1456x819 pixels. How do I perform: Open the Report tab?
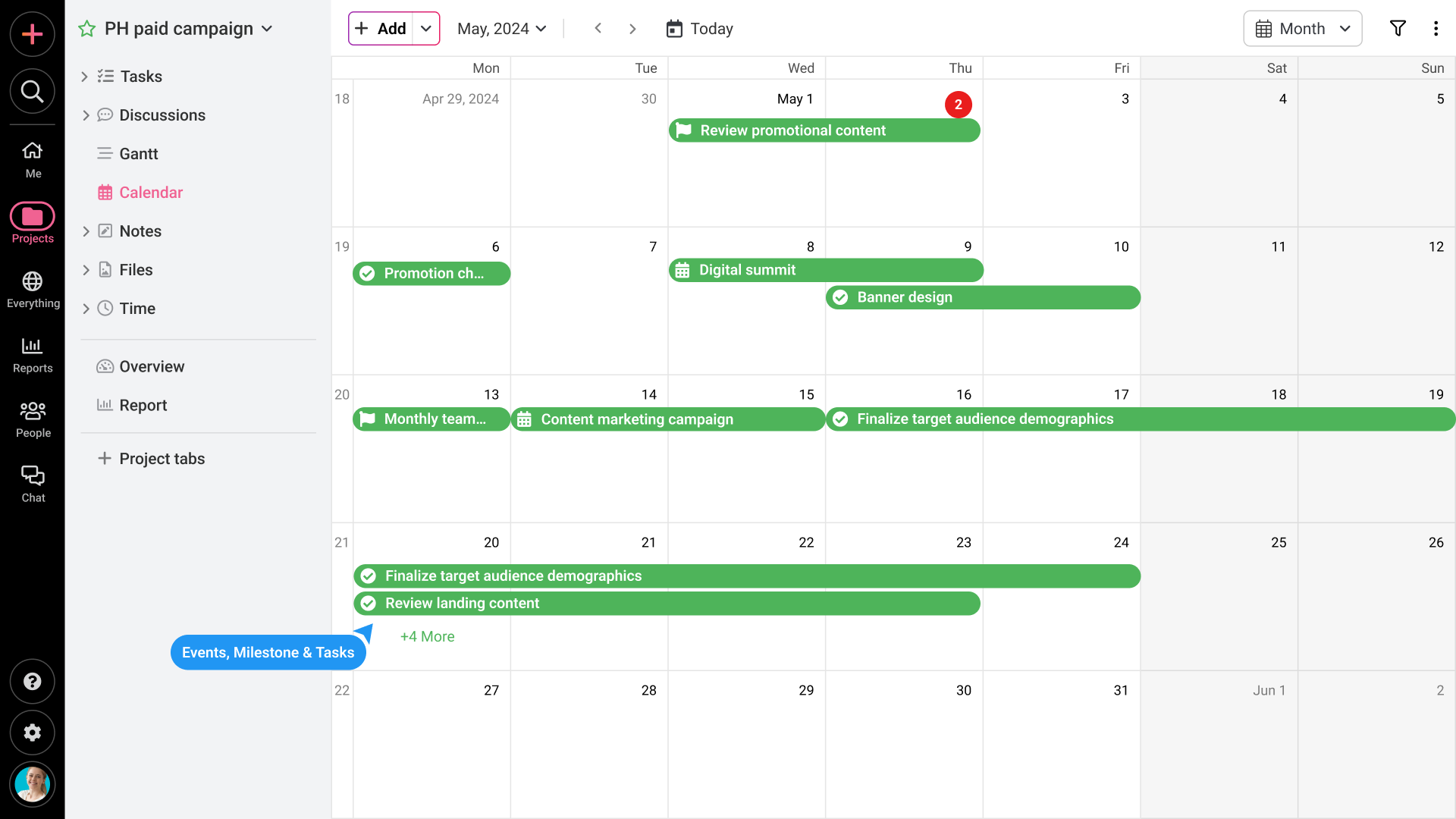132,406
